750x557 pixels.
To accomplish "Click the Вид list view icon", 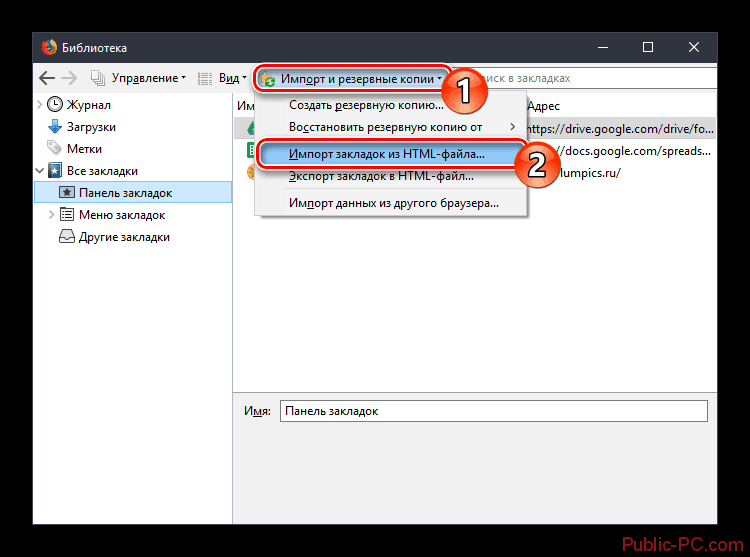I will click(x=205, y=78).
